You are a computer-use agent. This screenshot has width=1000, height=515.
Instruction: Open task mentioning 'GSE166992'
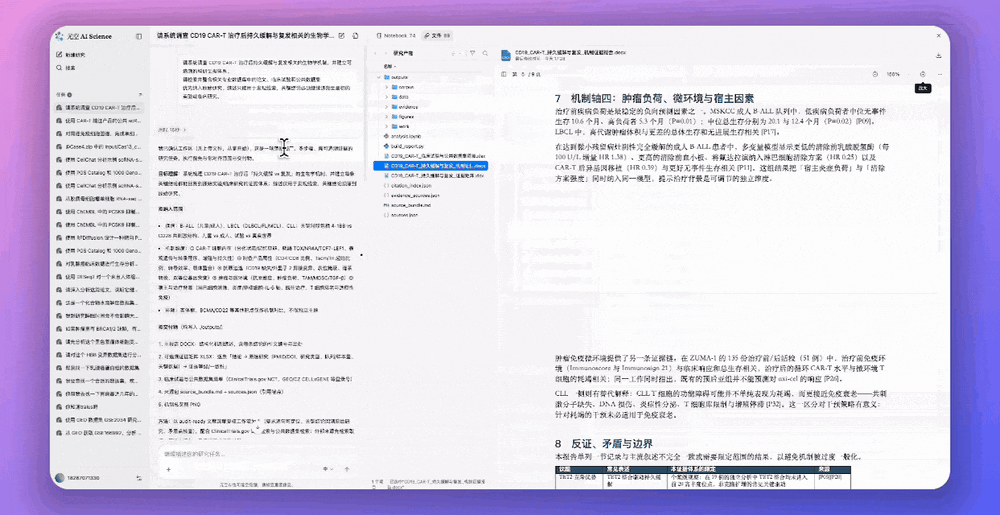coord(99,432)
